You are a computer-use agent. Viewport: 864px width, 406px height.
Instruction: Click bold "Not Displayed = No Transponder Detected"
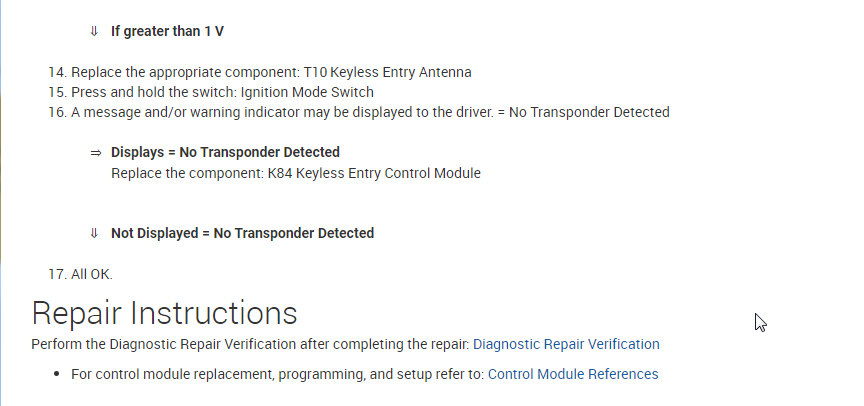[242, 233]
